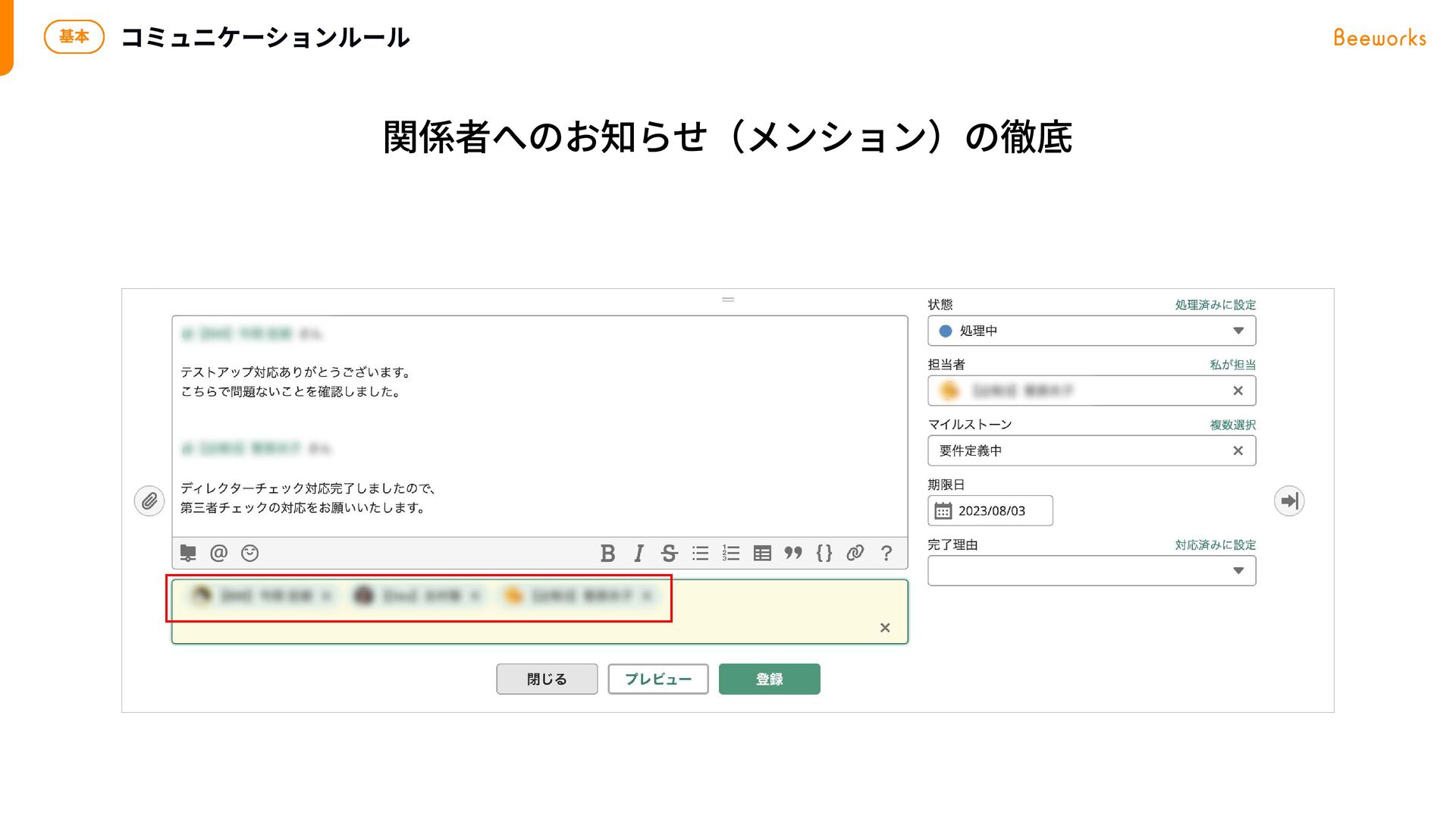This screenshot has height=819, width=1456.
Task: Click the @ mention icon in editor toolbar
Action: (218, 553)
